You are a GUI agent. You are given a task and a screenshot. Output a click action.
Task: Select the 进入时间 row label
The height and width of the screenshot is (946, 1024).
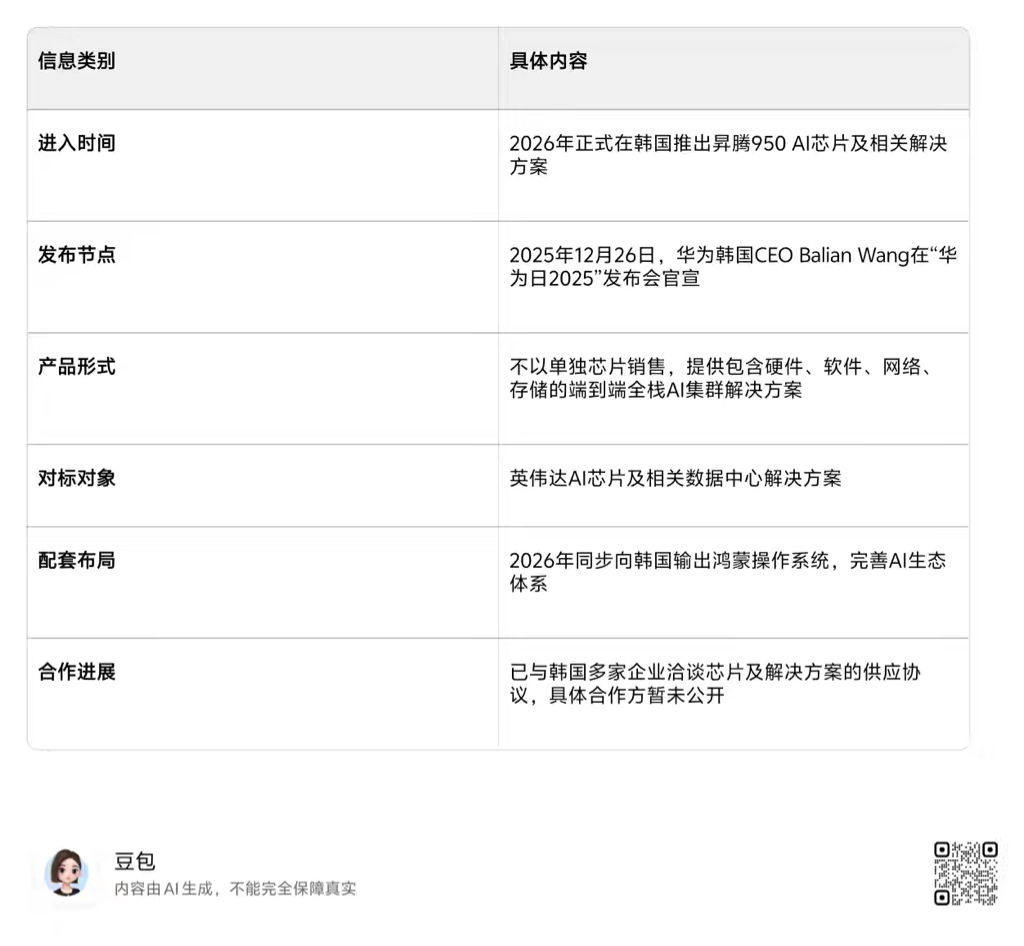pyautogui.click(x=76, y=143)
